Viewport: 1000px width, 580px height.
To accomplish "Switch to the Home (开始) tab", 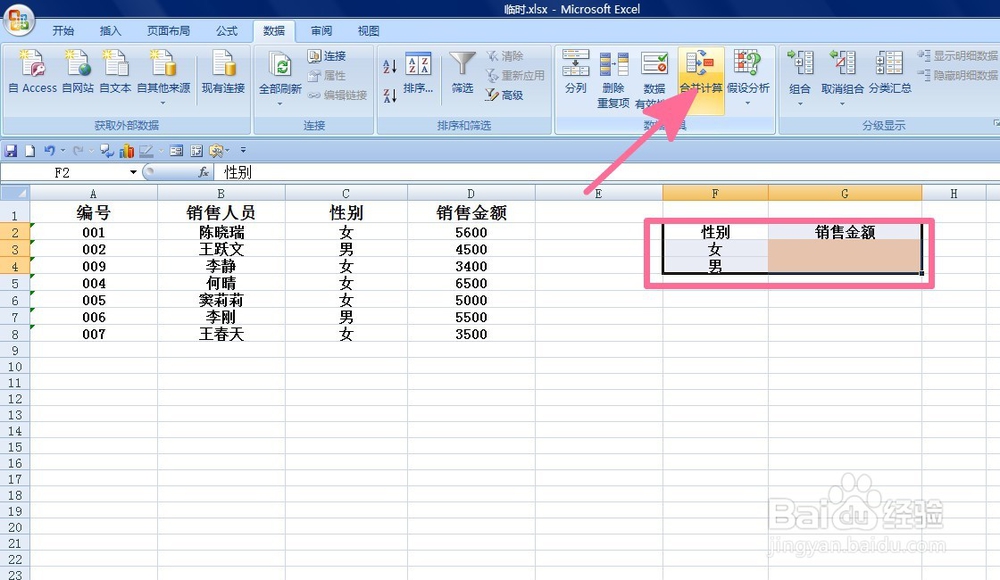I will pyautogui.click(x=63, y=31).
